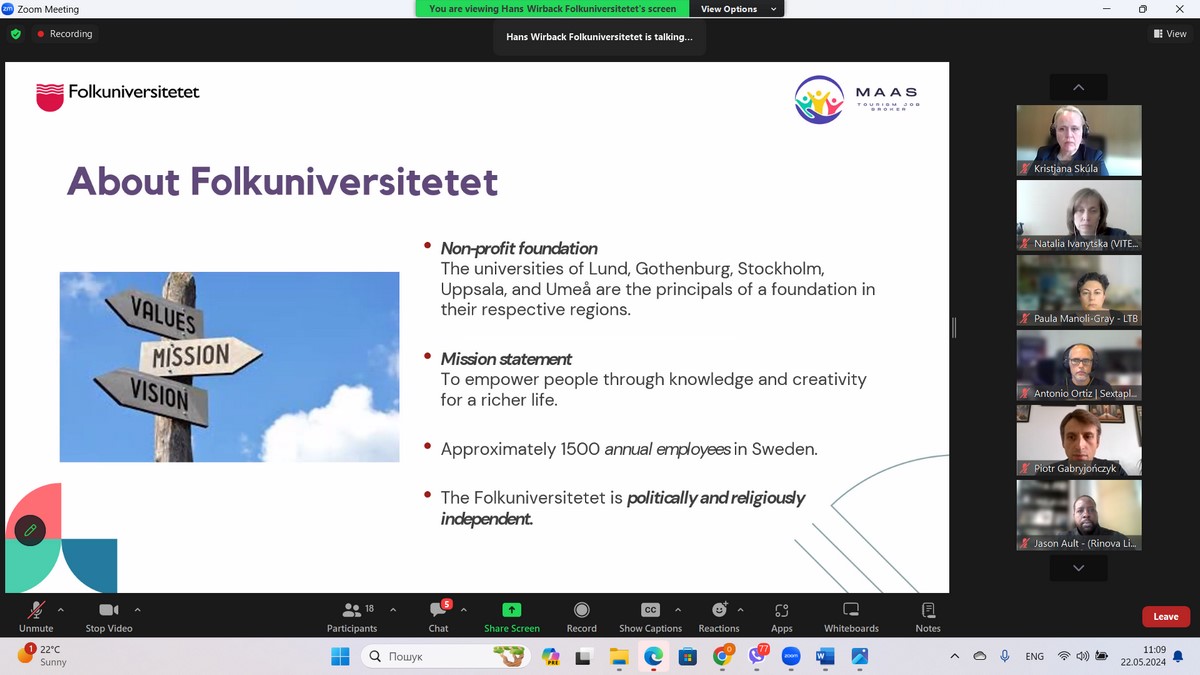Open the Chat panel icon
Screen dimensions: 1200x675
(x=438, y=611)
